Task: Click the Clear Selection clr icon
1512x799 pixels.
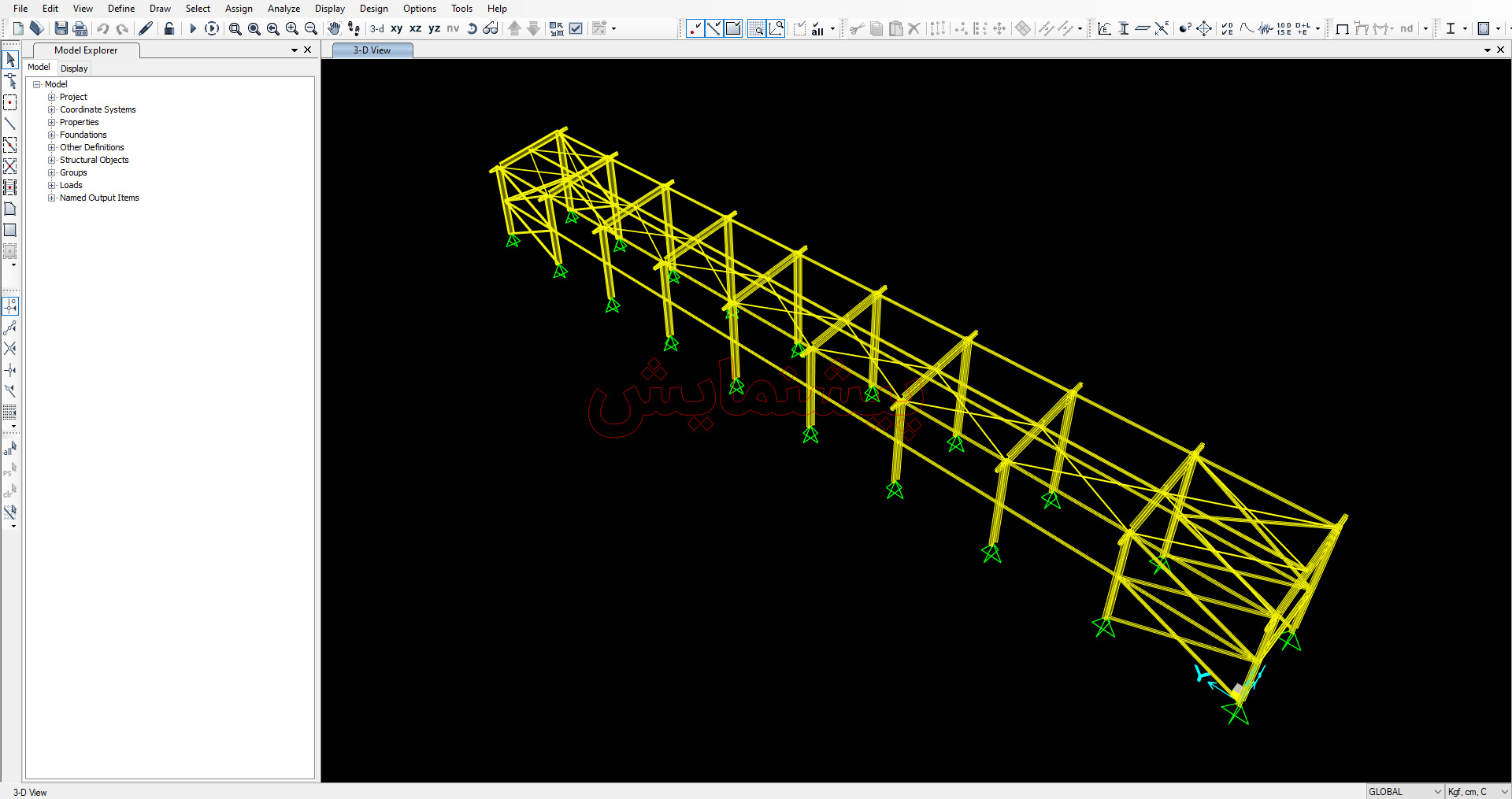Action: pyautogui.click(x=10, y=490)
